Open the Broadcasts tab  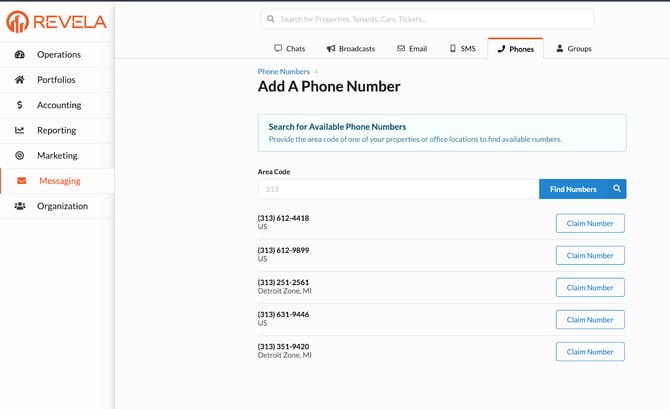click(x=350, y=48)
